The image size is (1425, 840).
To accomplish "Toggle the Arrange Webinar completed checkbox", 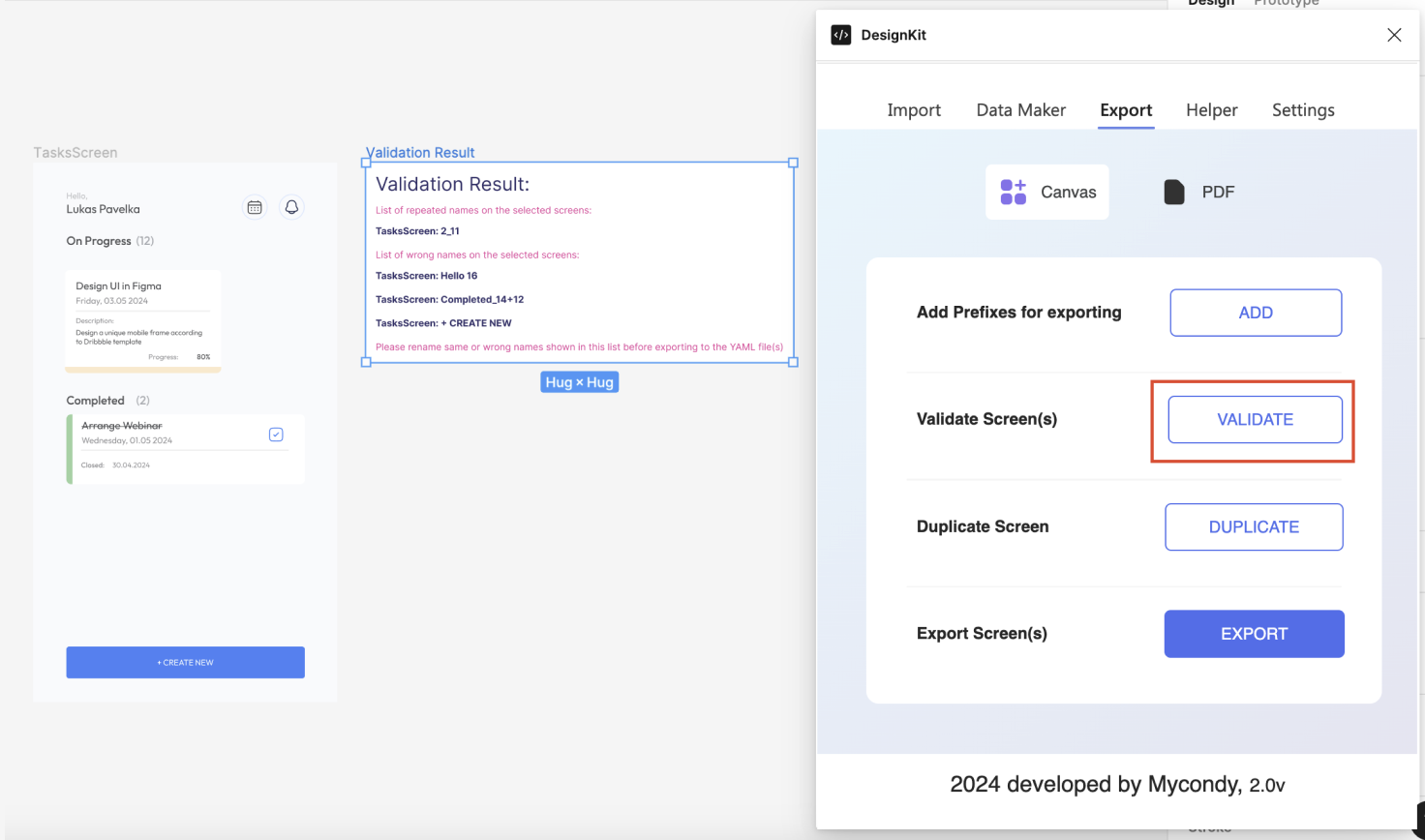I will [x=276, y=435].
